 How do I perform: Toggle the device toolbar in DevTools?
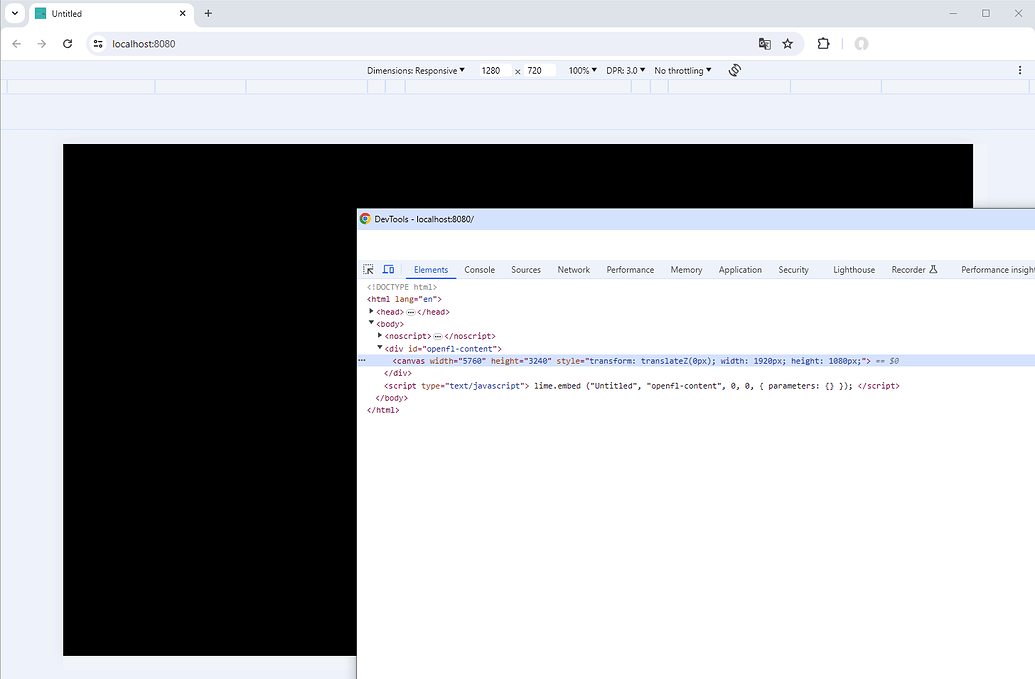[x=388, y=269]
